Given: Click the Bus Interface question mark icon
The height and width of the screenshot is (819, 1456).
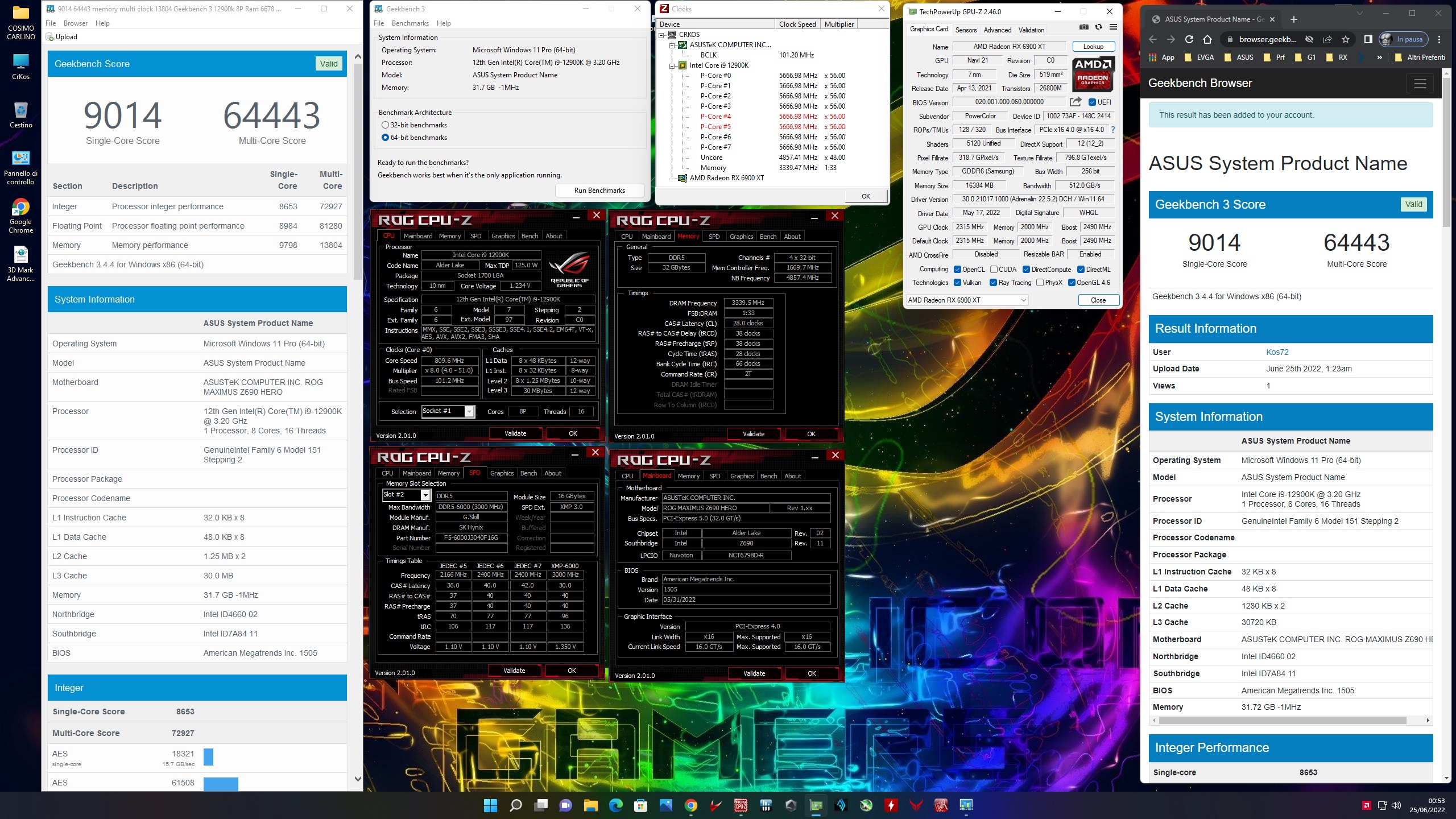Looking at the screenshot, I should [1113, 130].
